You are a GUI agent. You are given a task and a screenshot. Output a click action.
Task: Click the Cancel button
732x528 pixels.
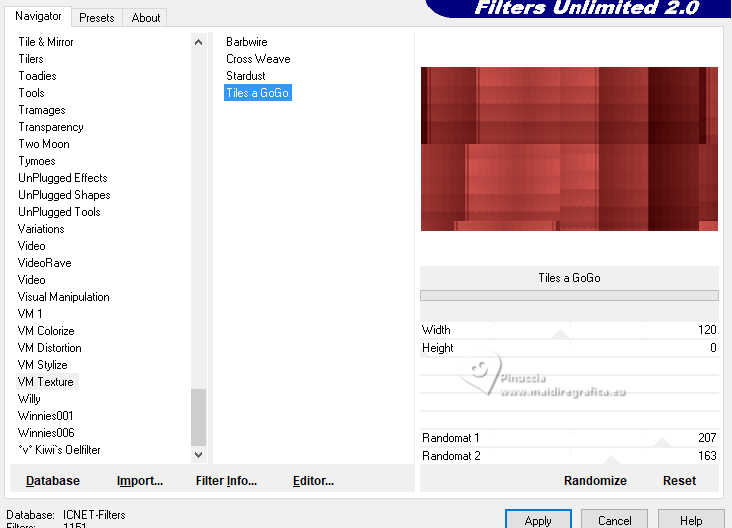tap(614, 519)
